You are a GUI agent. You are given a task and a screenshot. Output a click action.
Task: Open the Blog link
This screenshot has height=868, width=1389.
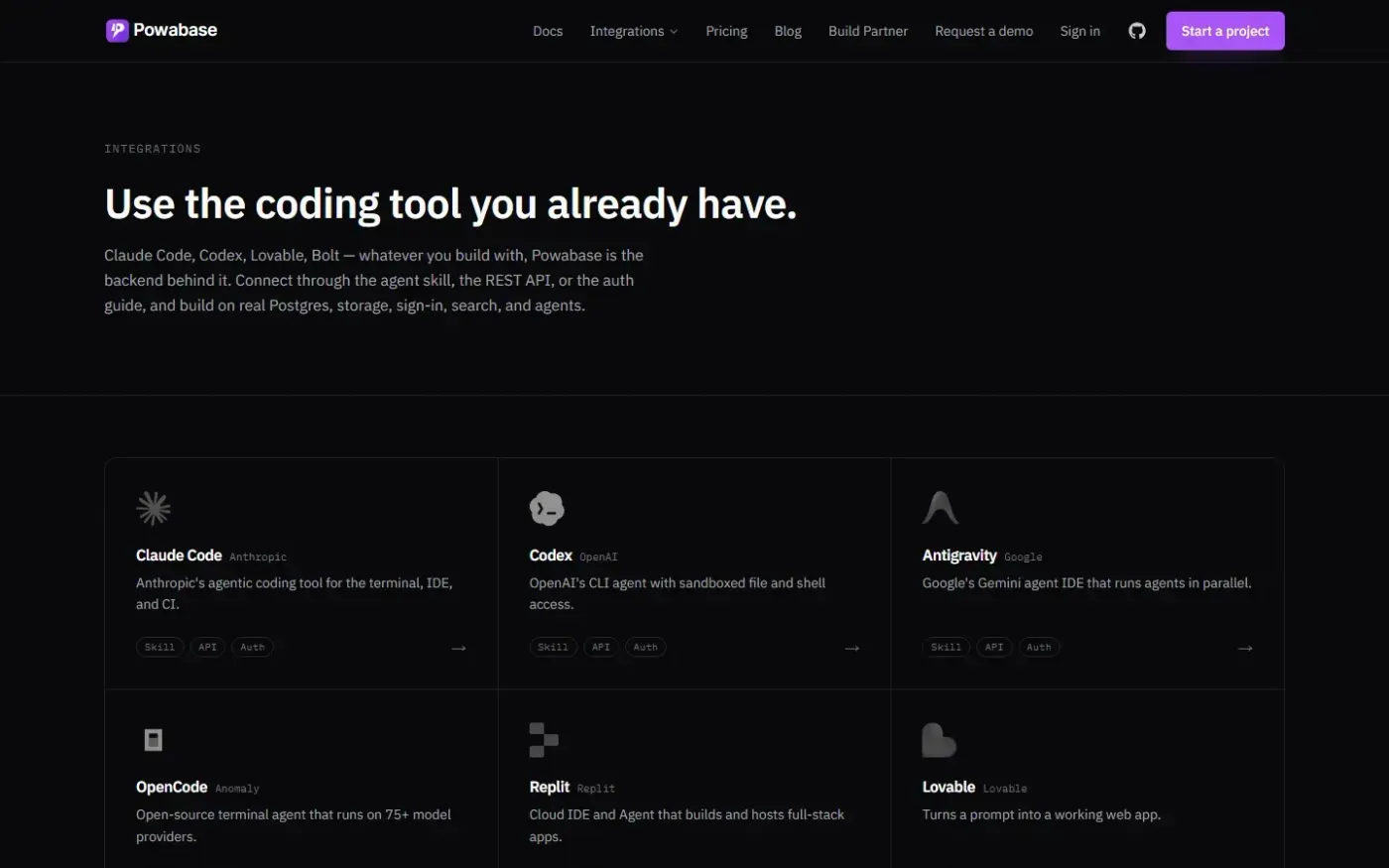coord(788,31)
